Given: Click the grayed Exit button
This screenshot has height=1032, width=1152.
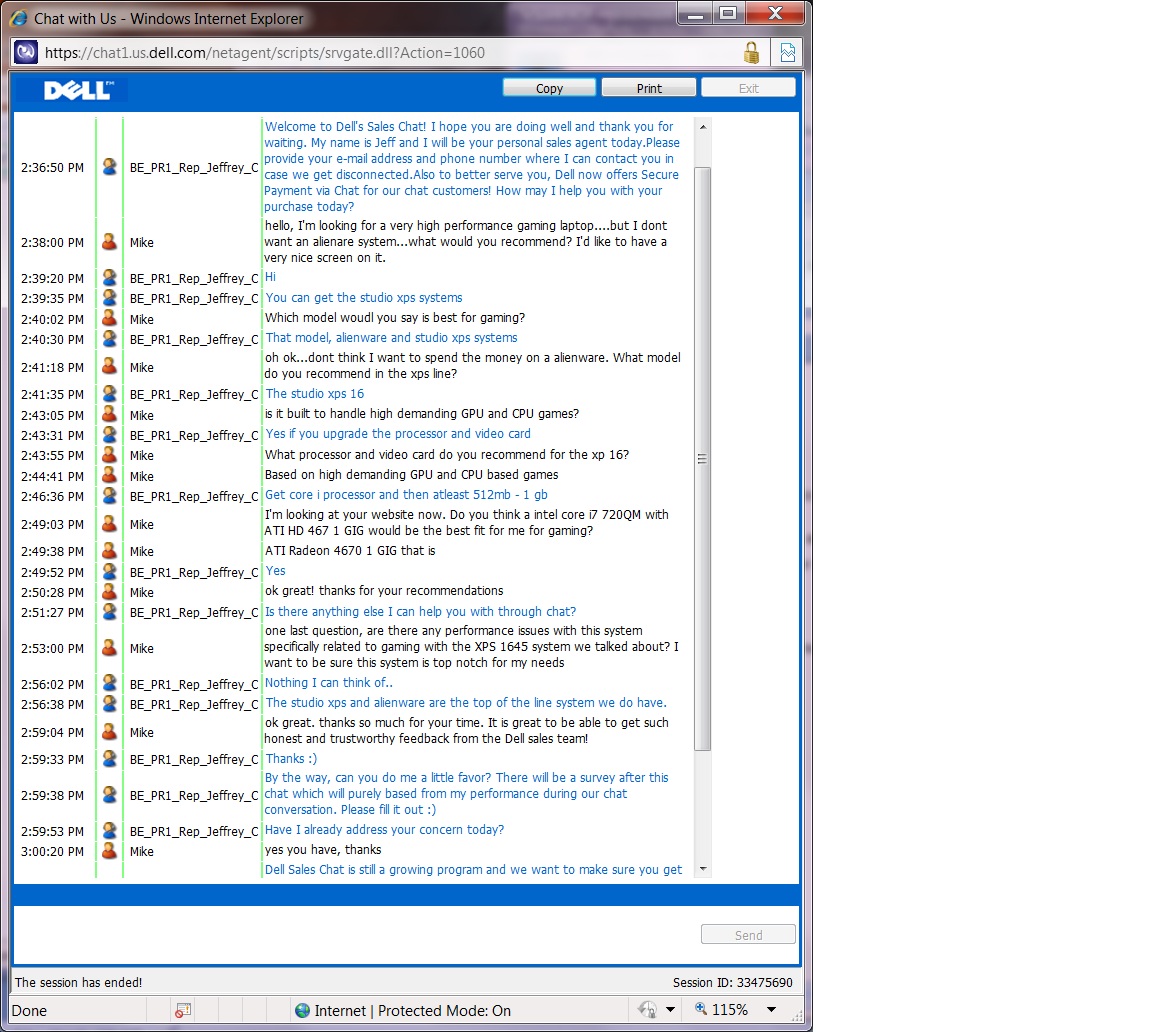Looking at the screenshot, I should point(748,88).
